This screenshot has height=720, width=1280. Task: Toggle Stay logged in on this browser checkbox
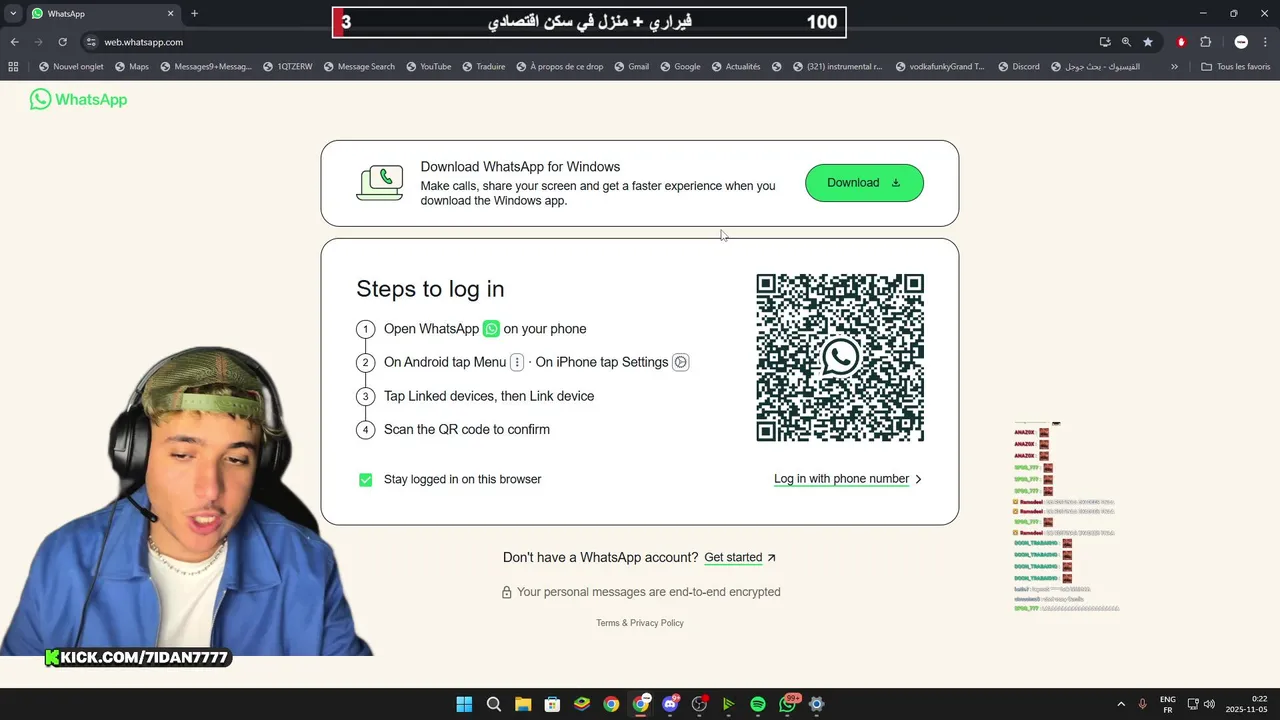pyautogui.click(x=366, y=480)
